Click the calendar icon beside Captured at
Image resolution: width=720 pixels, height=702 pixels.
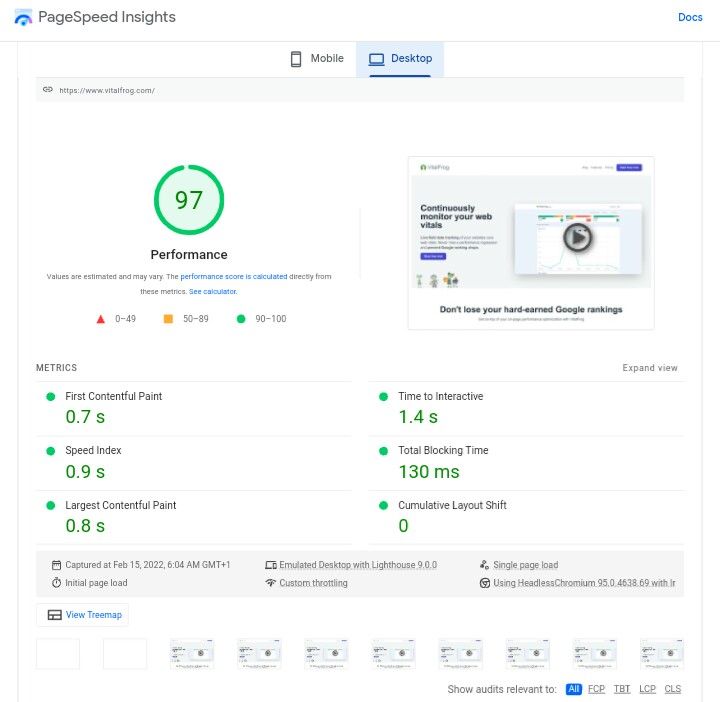(x=56, y=565)
